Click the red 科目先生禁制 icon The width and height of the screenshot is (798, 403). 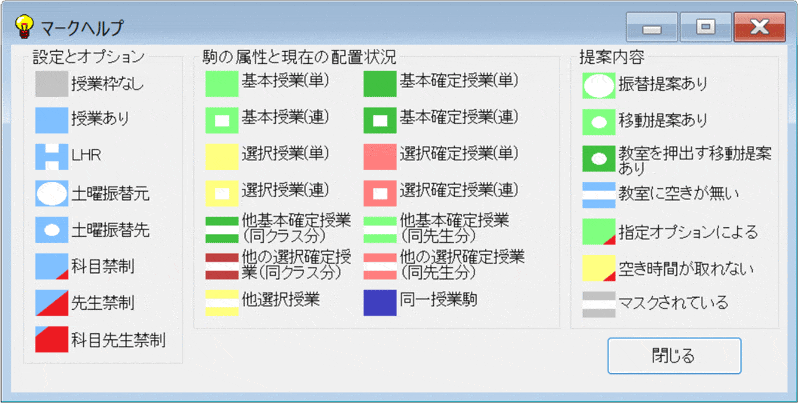[51, 339]
